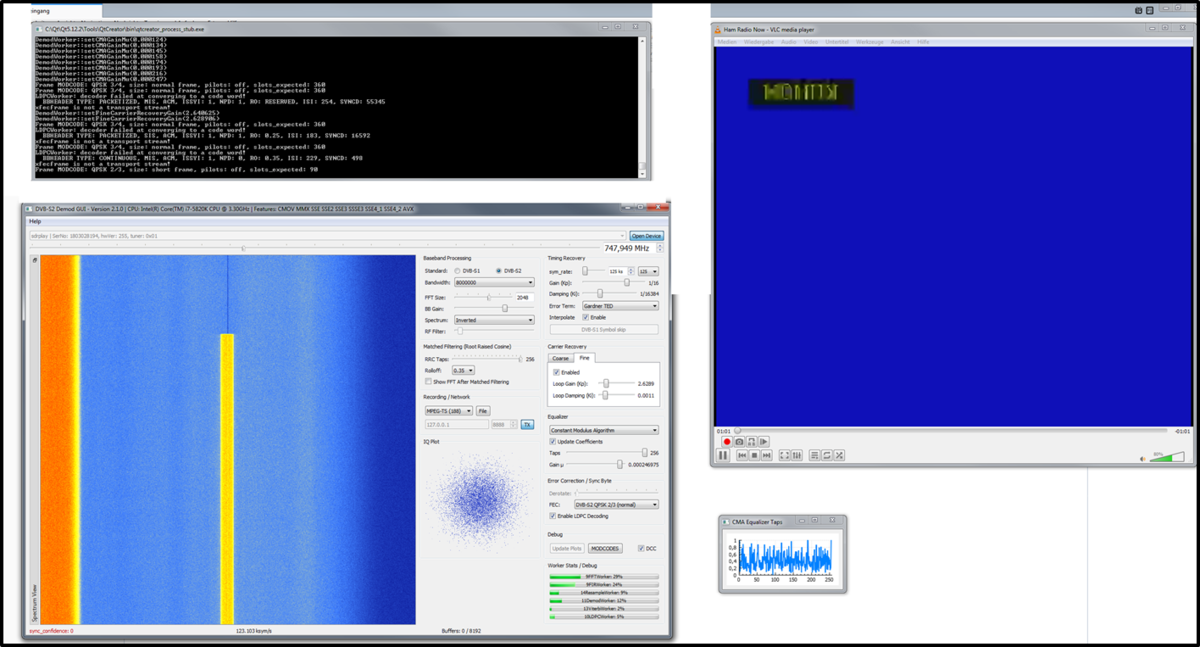Viewport: 1200px width, 647px height.
Task: Enable random playback in VLC
Action: tap(839, 455)
